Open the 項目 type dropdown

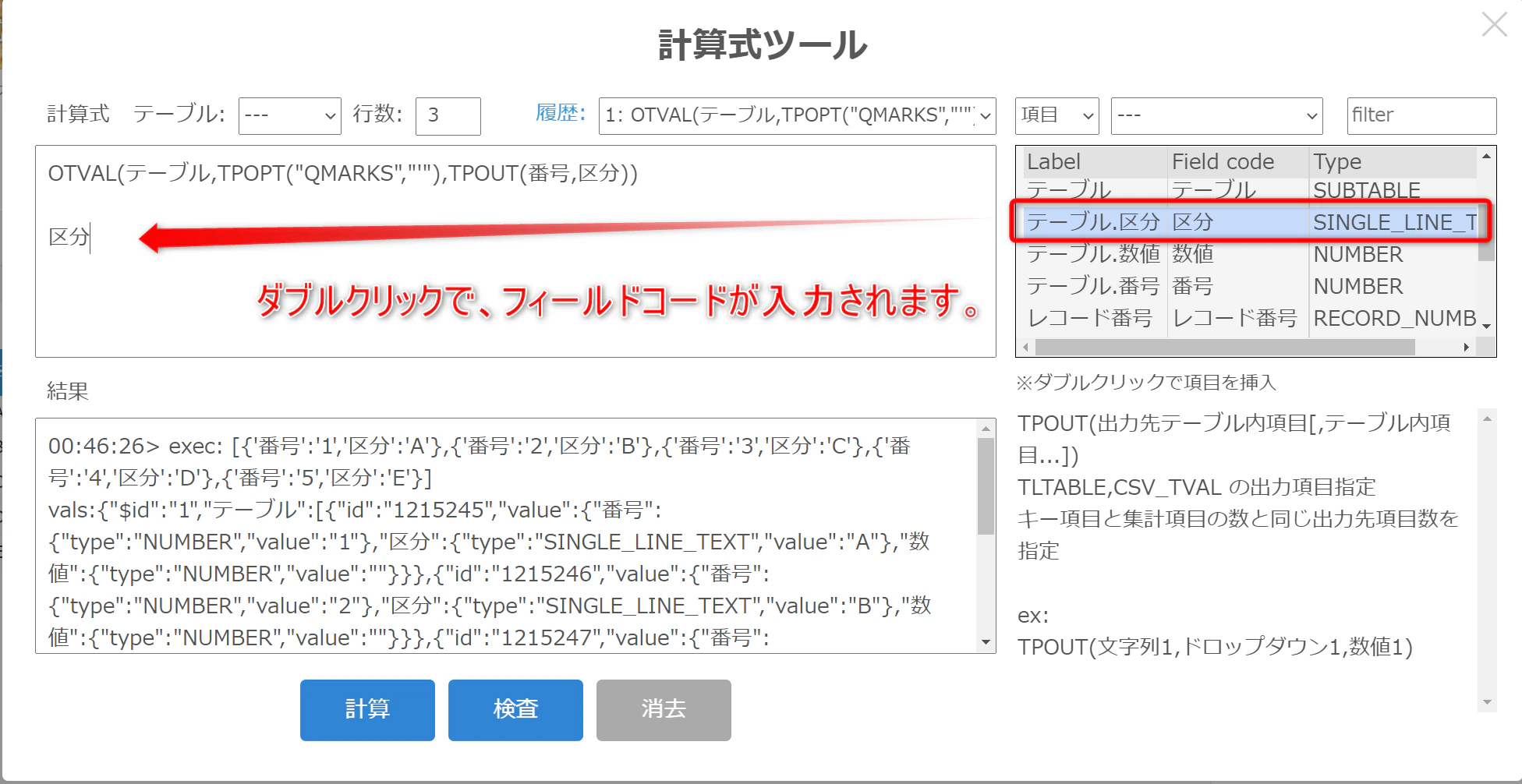pyautogui.click(x=1057, y=115)
